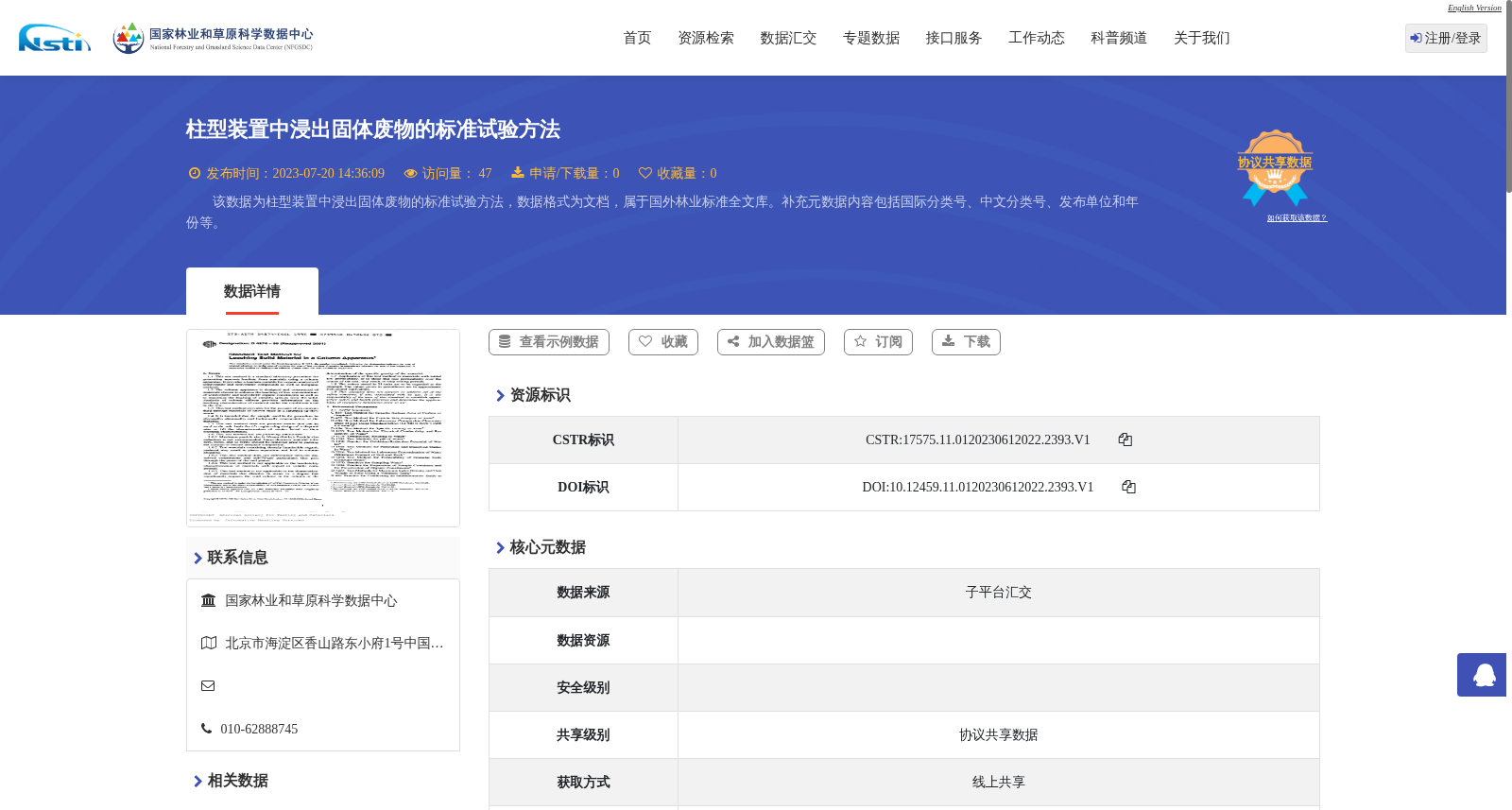Click the 线上共享 value in 获取方式 row
Image resolution: width=1512 pixels, height=810 pixels.
point(999,783)
